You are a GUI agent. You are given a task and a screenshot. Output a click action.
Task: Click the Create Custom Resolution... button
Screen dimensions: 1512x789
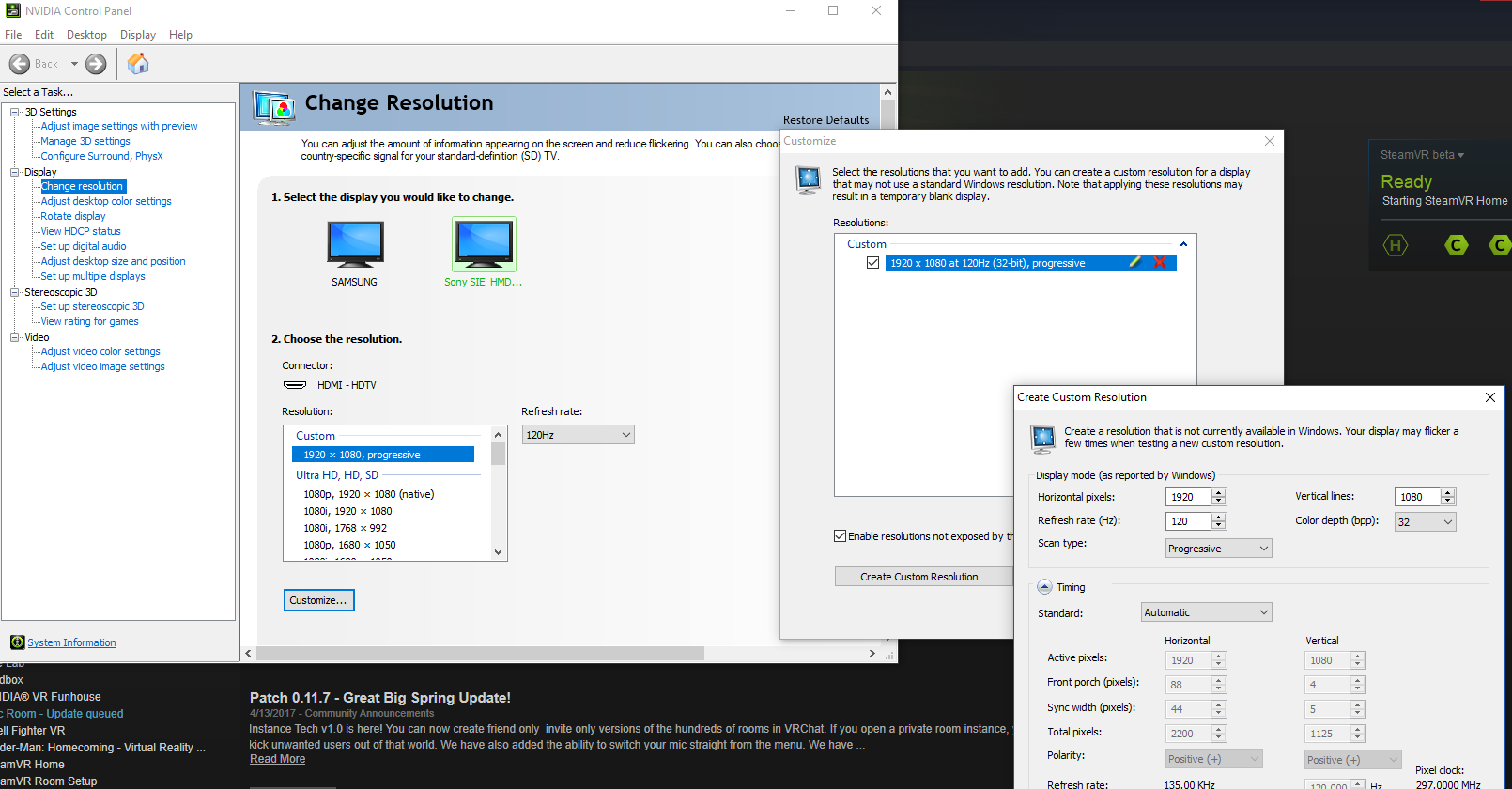pyautogui.click(x=924, y=577)
